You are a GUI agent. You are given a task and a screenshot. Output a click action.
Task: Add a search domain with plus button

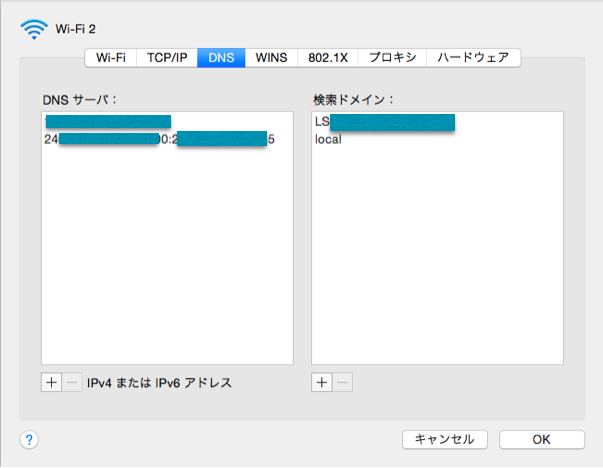click(x=321, y=382)
